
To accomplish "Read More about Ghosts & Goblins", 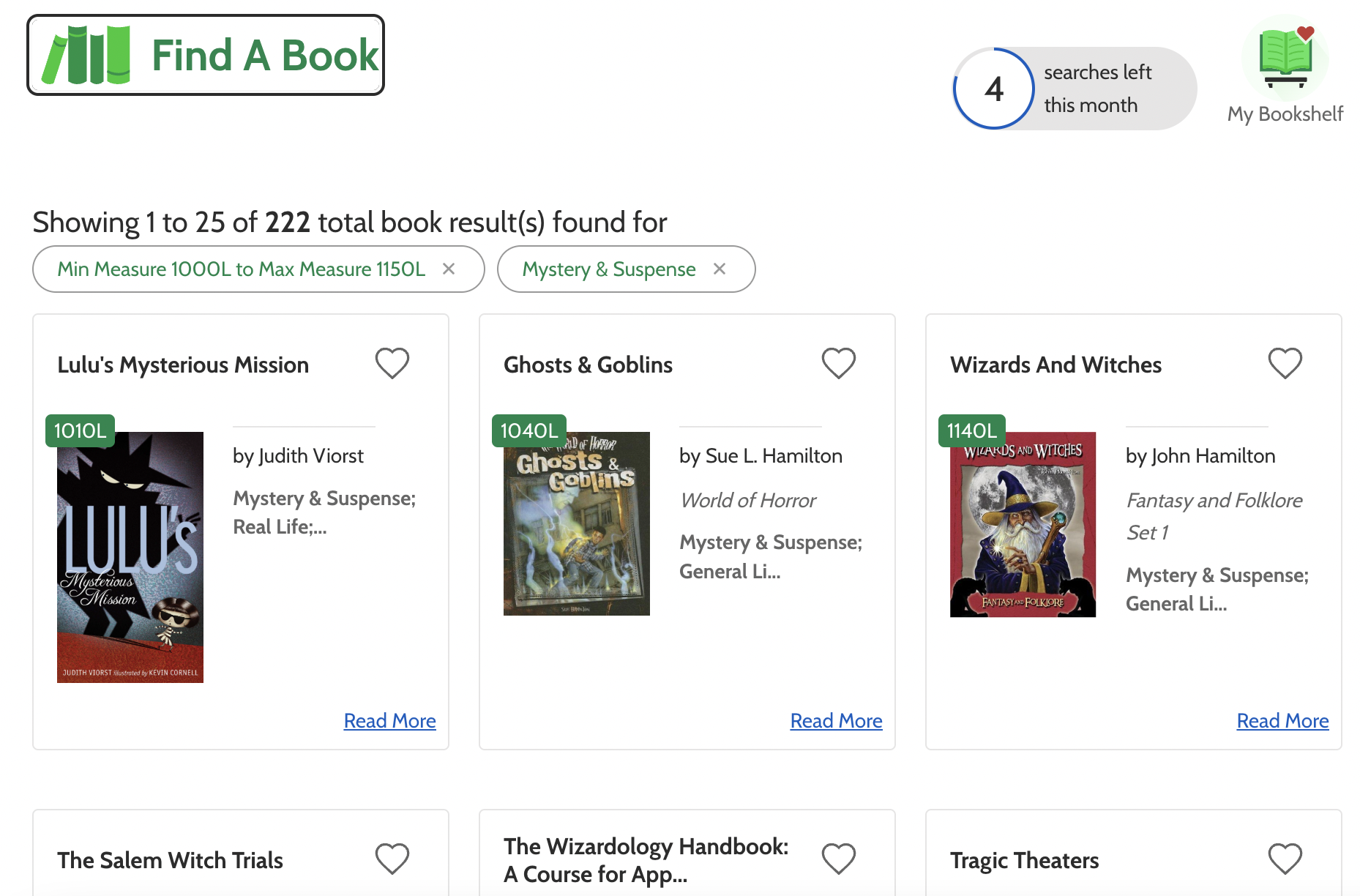I will 837,720.
